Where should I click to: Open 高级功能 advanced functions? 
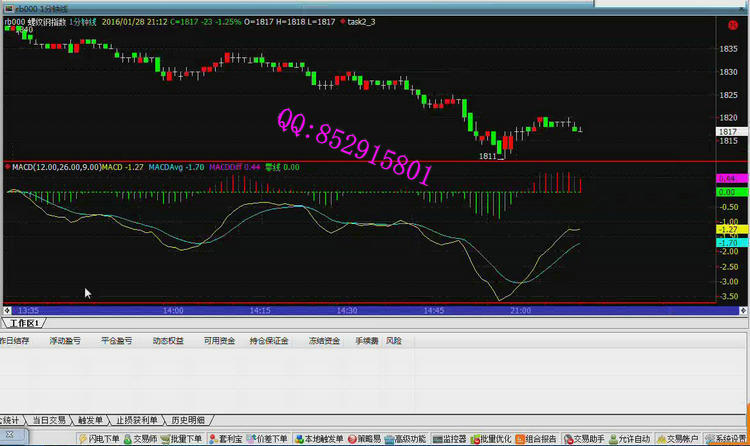click(x=410, y=439)
